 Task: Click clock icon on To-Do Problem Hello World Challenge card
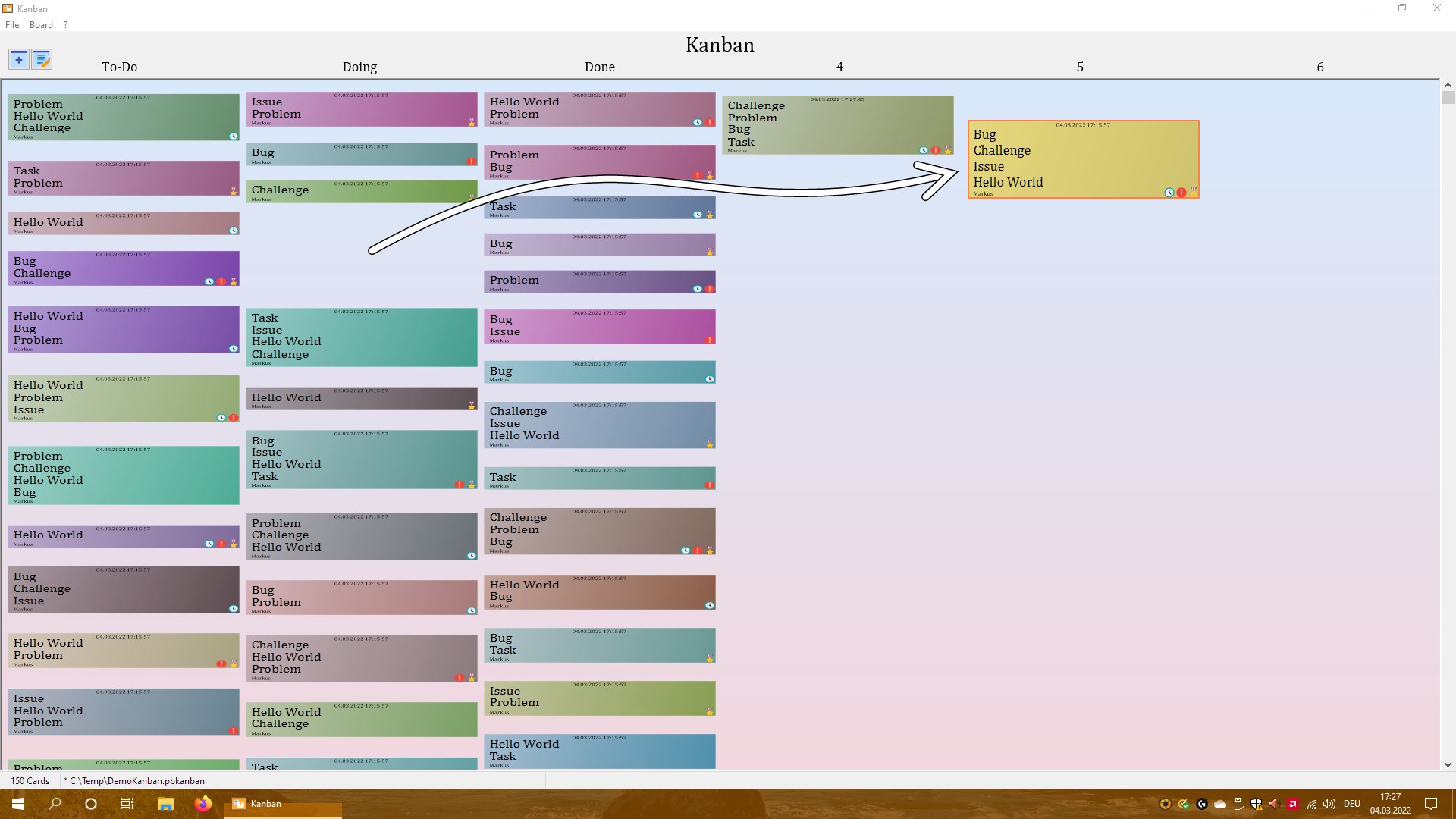pyautogui.click(x=234, y=136)
